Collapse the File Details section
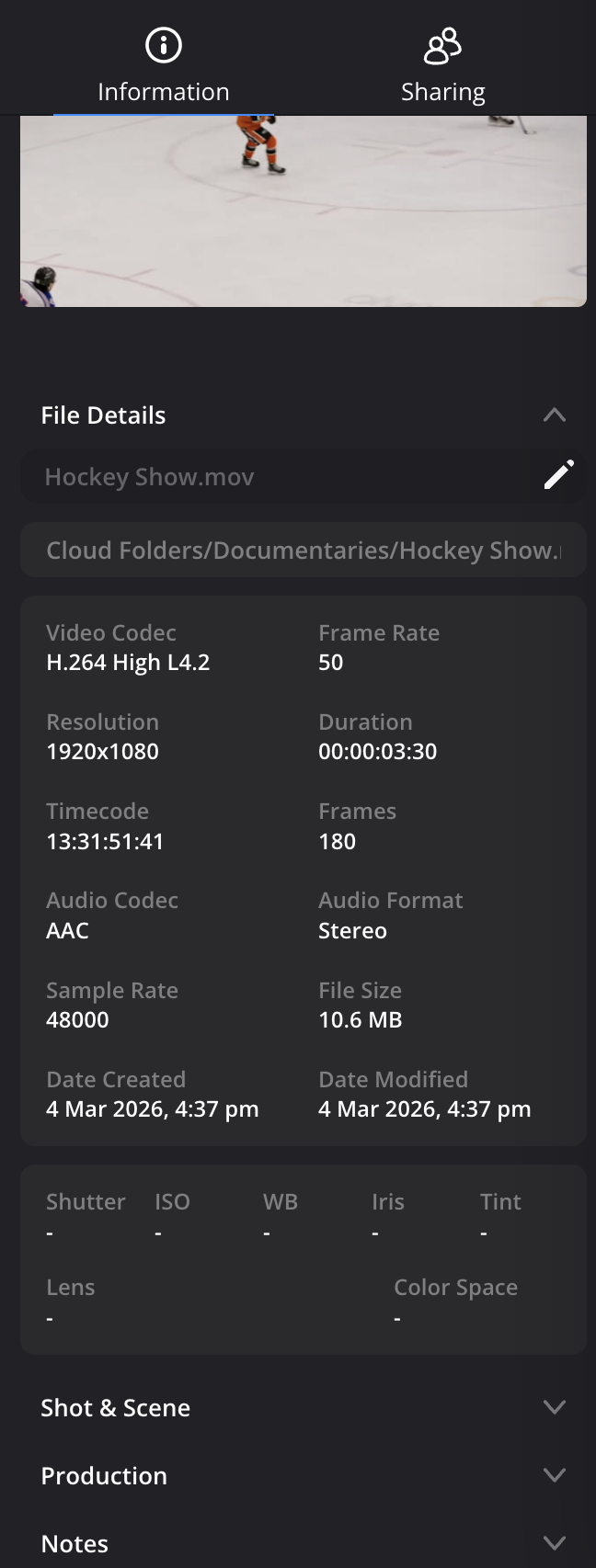596x1568 pixels. tap(555, 415)
